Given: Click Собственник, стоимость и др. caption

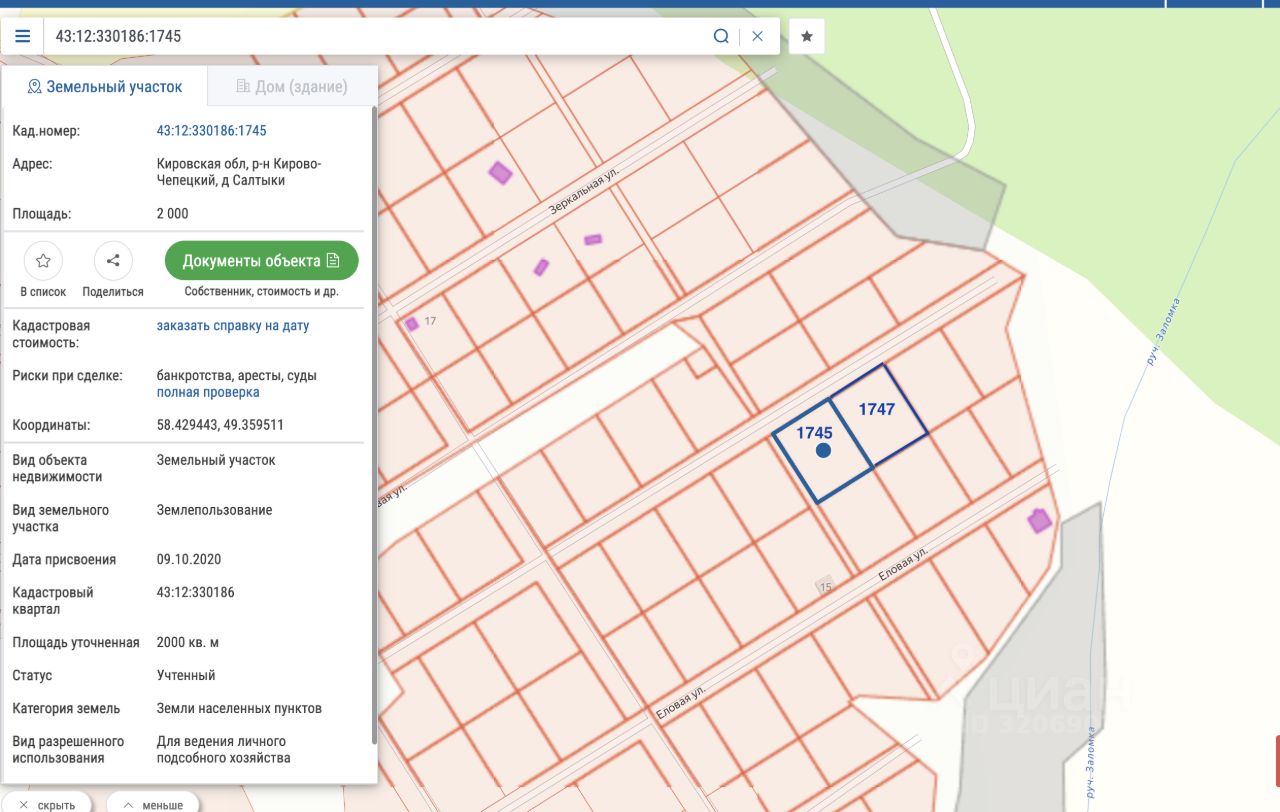Looking at the screenshot, I should point(262,292).
